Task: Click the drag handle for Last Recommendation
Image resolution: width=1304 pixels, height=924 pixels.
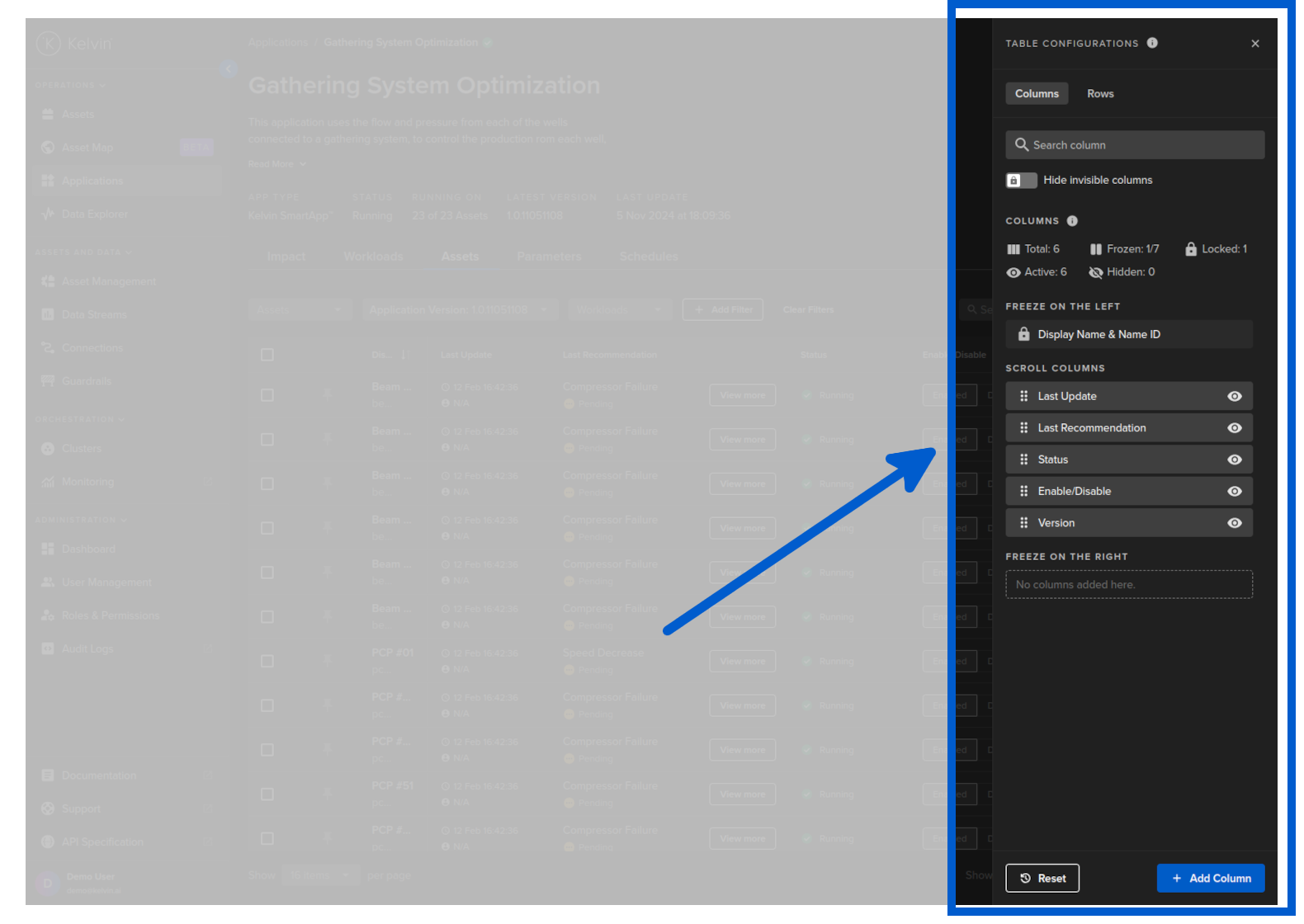Action: click(x=1023, y=428)
